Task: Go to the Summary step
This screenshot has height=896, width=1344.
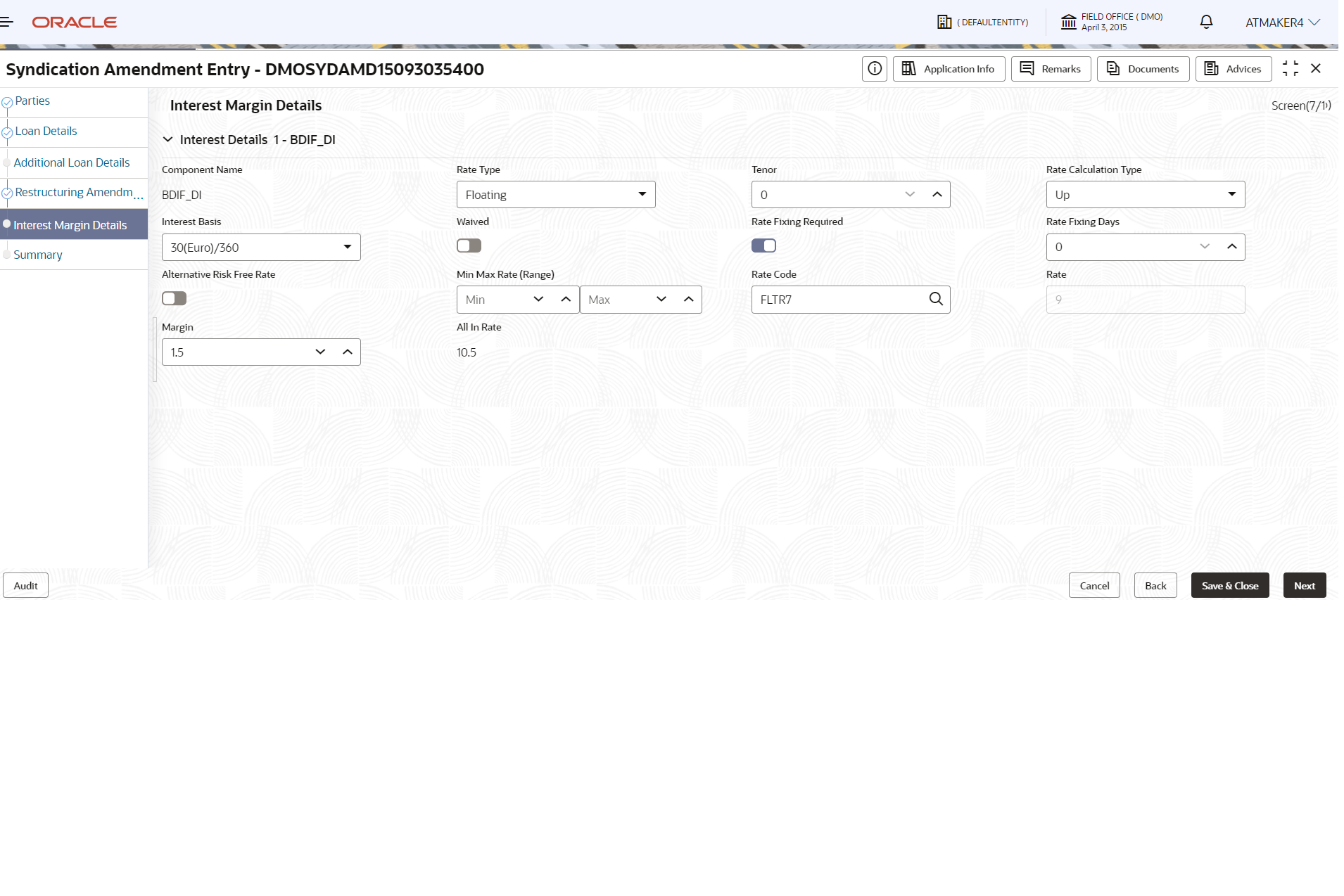Action: (38, 255)
